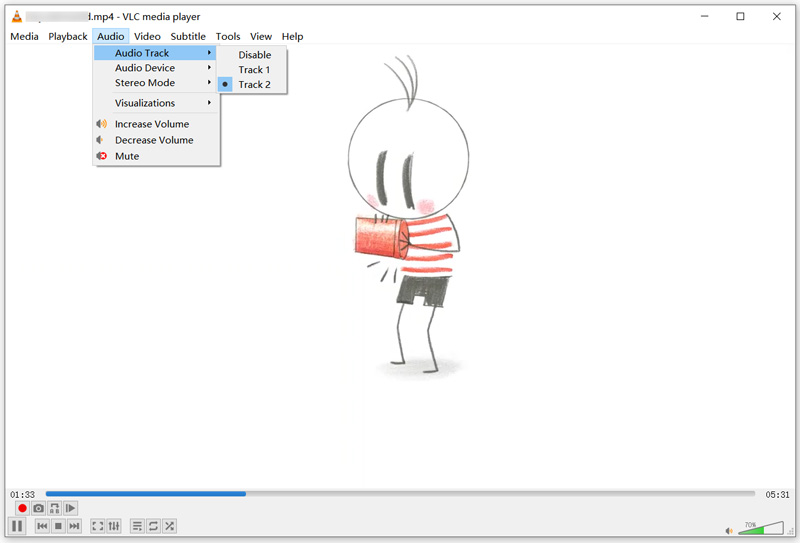Select Increase Volume menu entry

(155, 124)
